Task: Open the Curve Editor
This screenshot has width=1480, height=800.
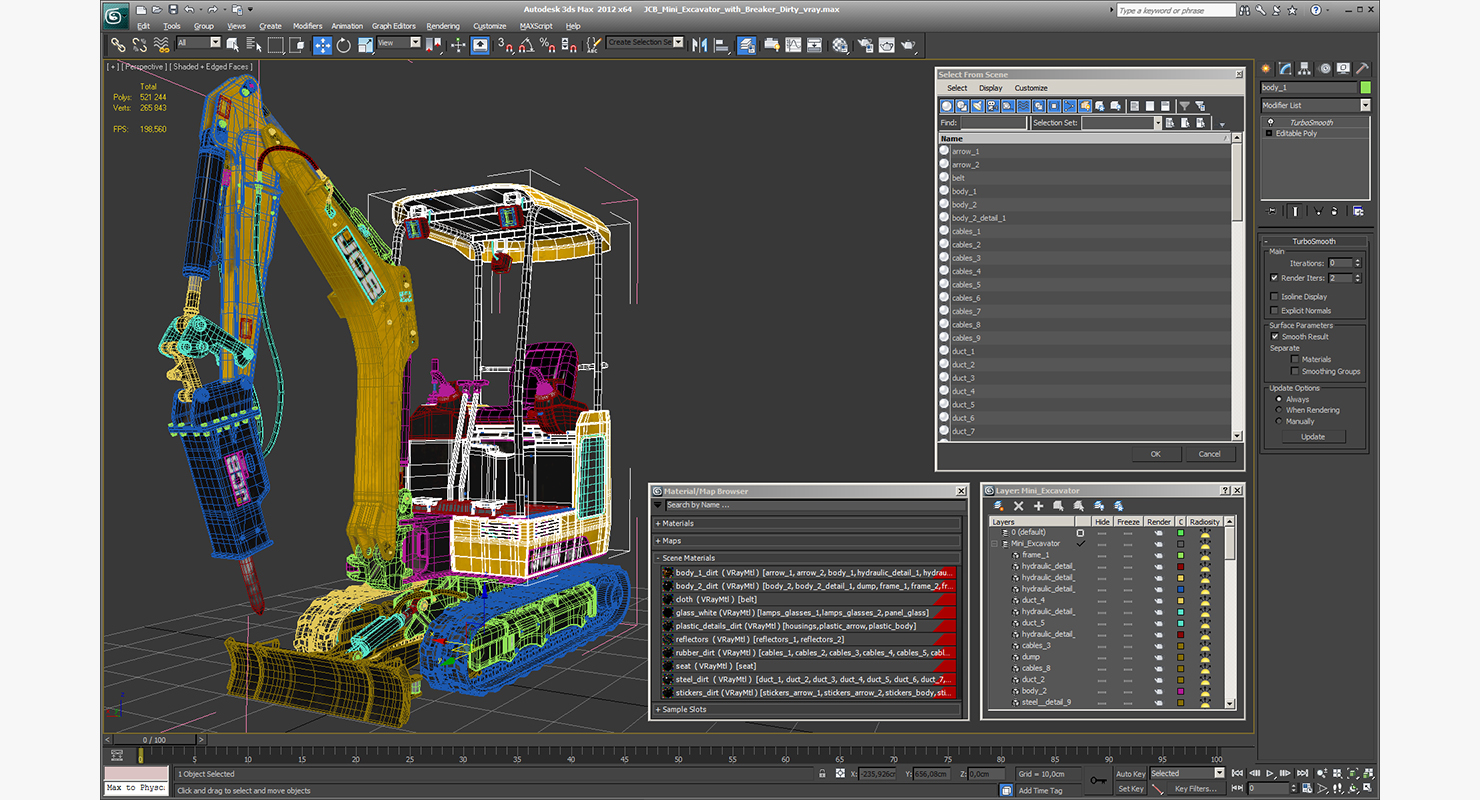Action: tap(793, 45)
